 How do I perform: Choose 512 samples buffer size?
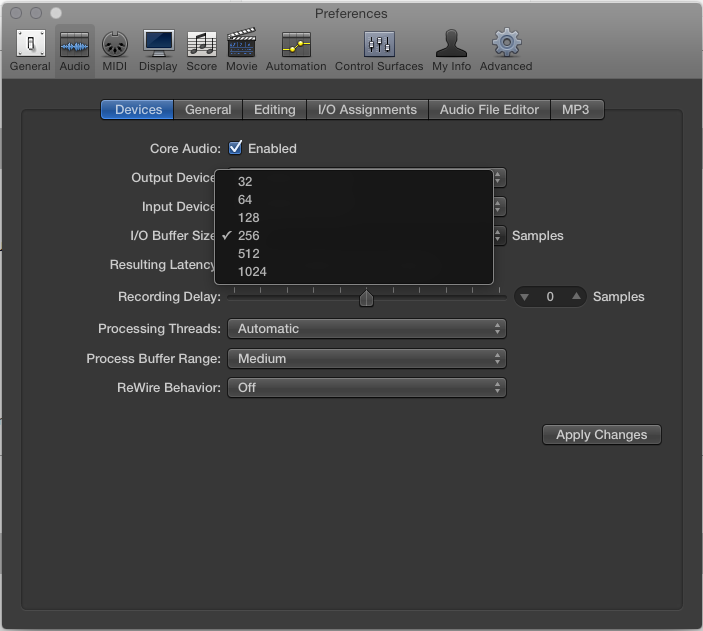tap(354, 253)
